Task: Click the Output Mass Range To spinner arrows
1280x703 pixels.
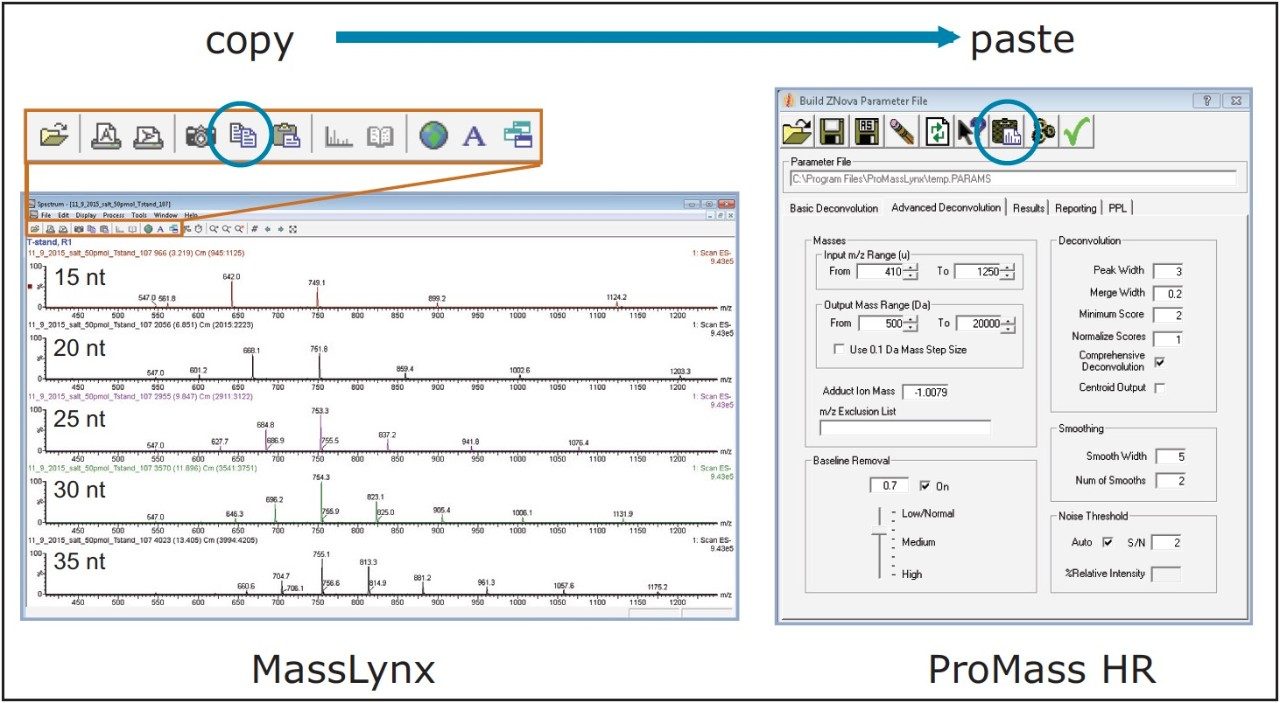Action: point(1008,324)
